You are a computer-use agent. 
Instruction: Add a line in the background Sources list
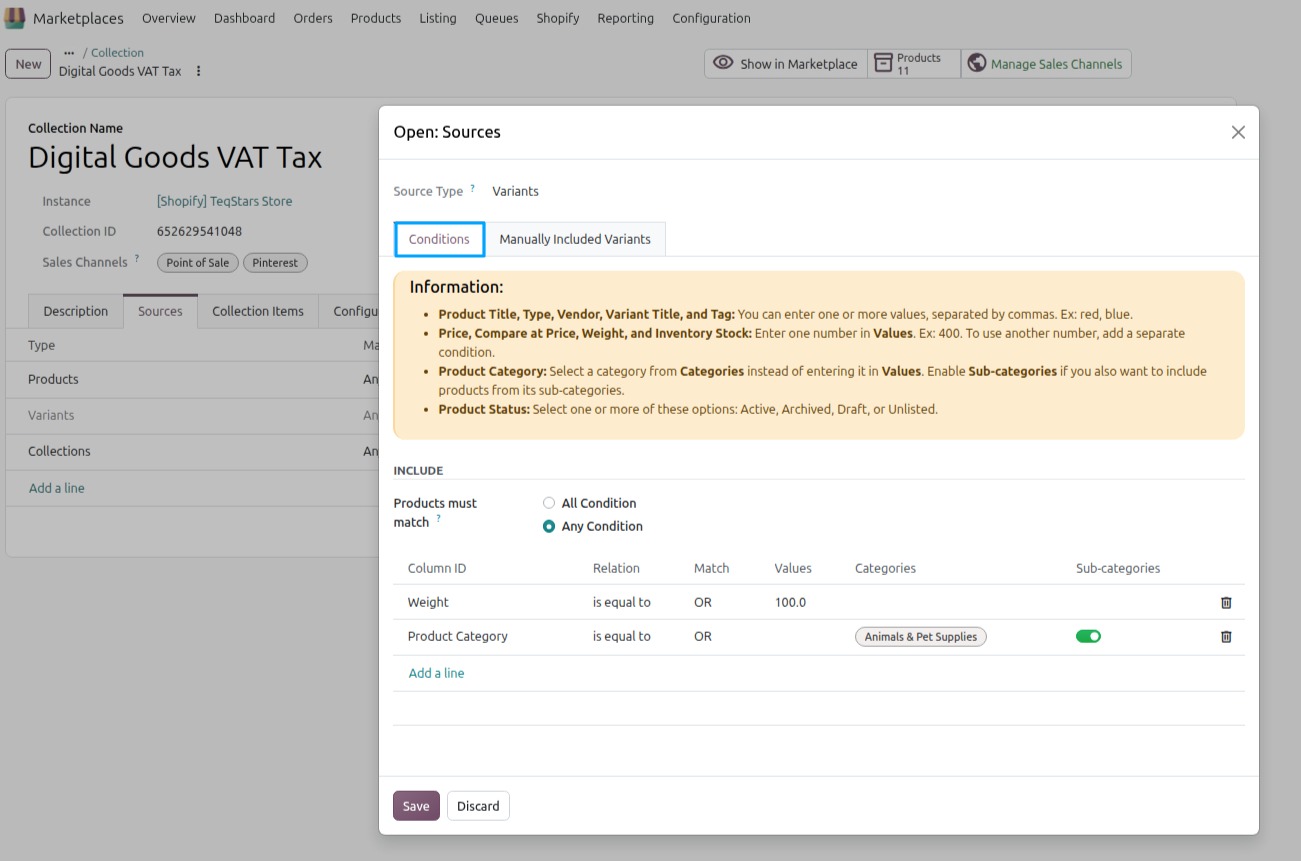tap(57, 488)
